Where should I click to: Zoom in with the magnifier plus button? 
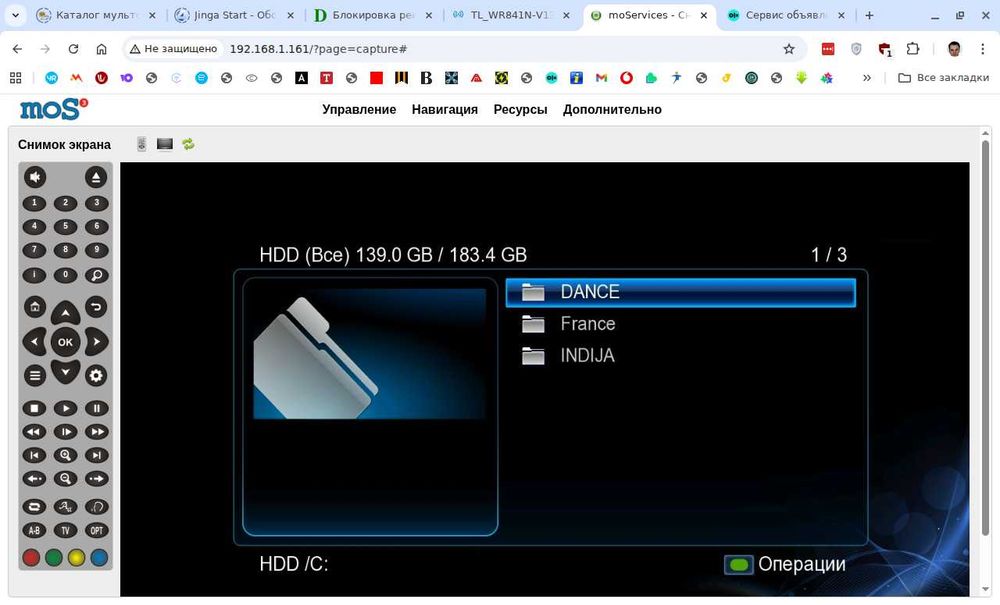click(x=65, y=455)
